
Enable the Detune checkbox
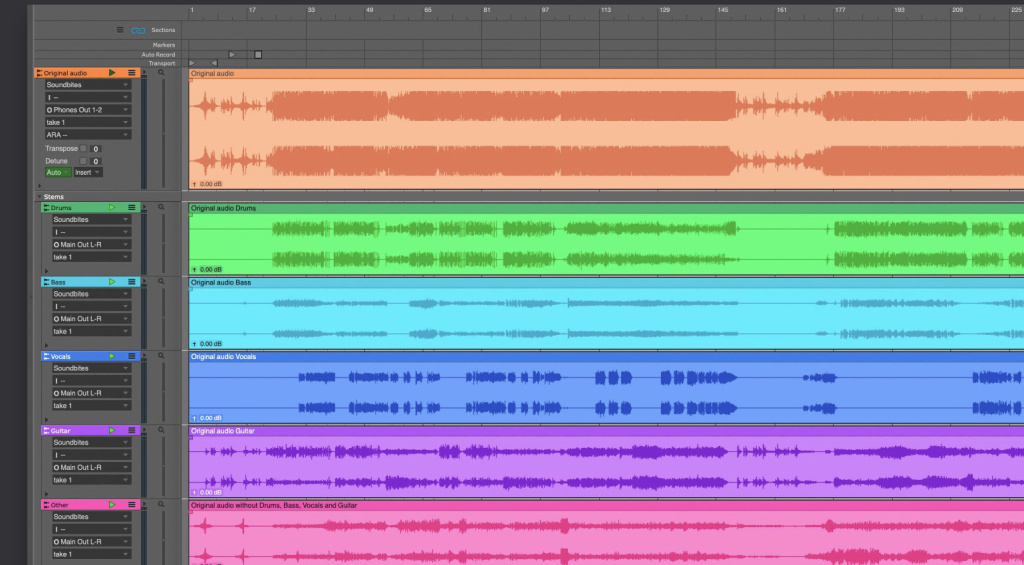pos(84,161)
